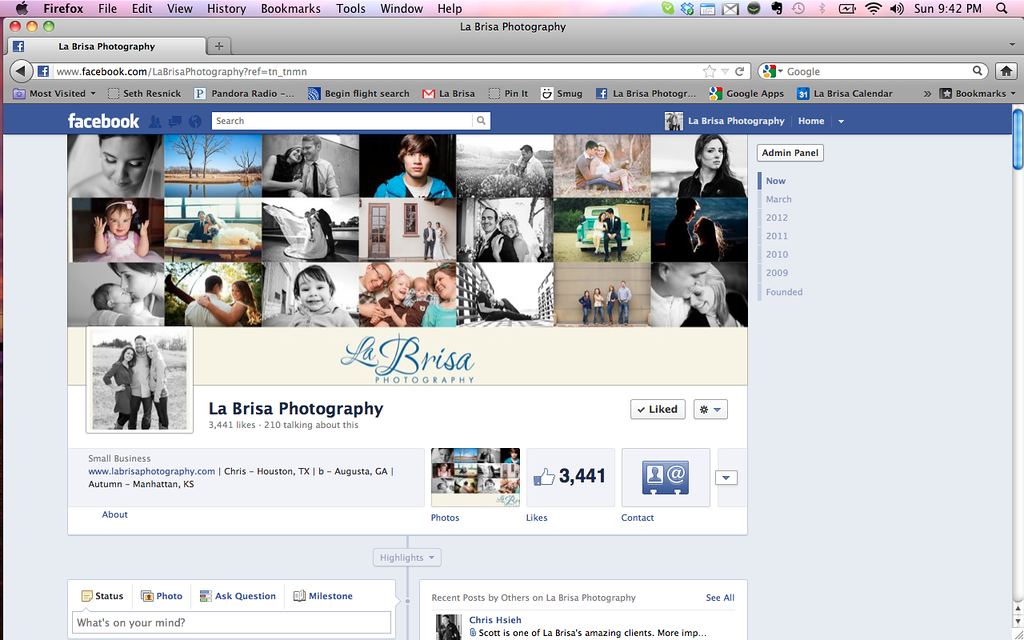Select the Photo composer tab
The width and height of the screenshot is (1024, 640).
pos(162,596)
